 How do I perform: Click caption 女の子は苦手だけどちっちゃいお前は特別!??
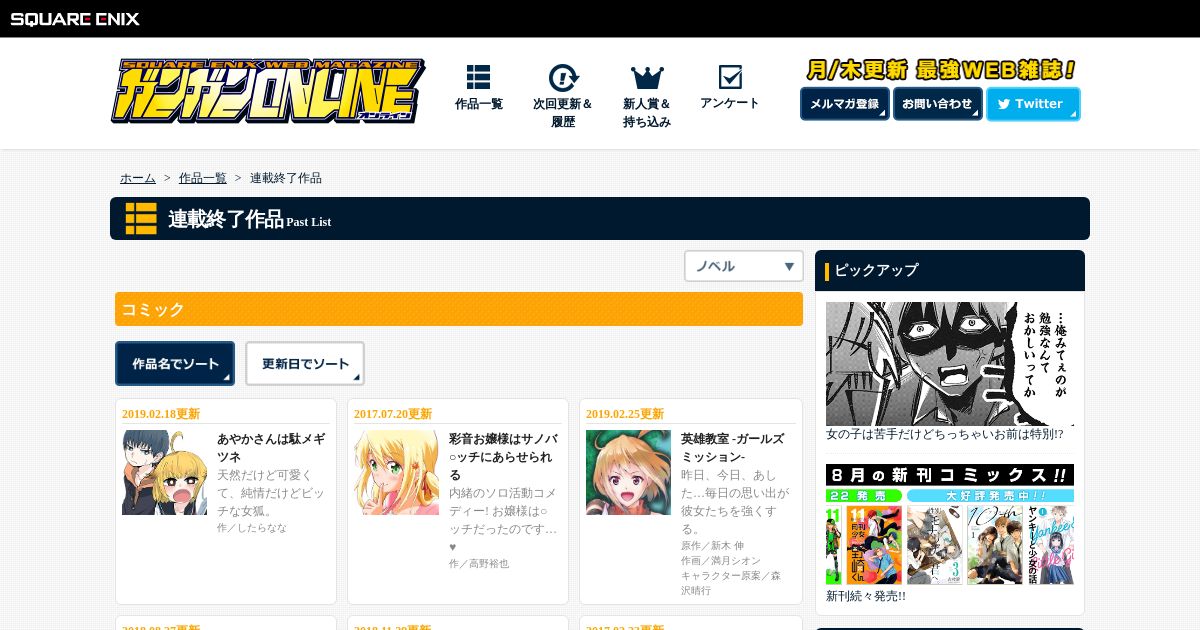click(945, 434)
